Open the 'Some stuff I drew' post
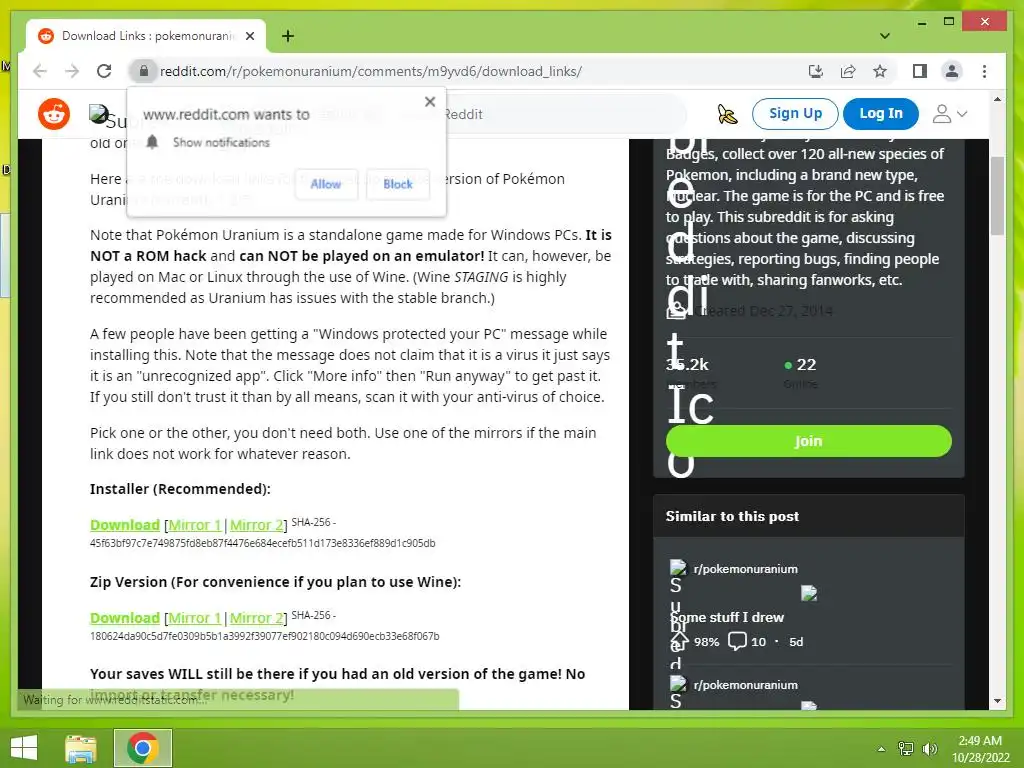 [727, 617]
